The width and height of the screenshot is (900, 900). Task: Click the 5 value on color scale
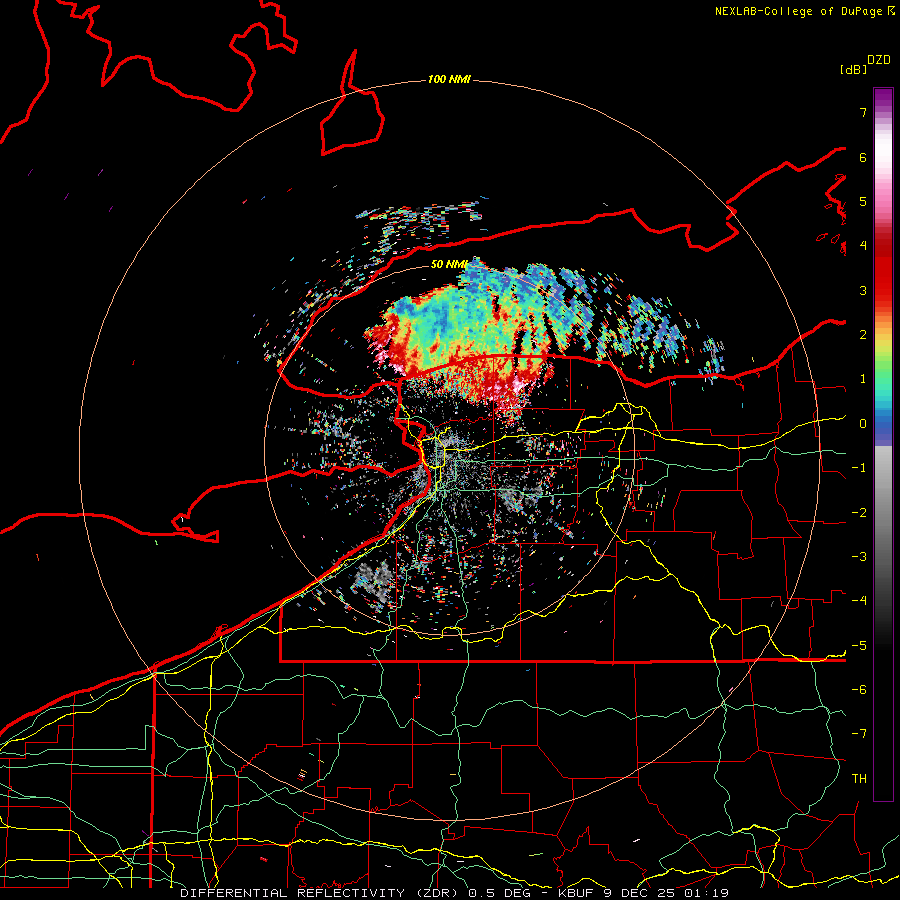tap(863, 201)
